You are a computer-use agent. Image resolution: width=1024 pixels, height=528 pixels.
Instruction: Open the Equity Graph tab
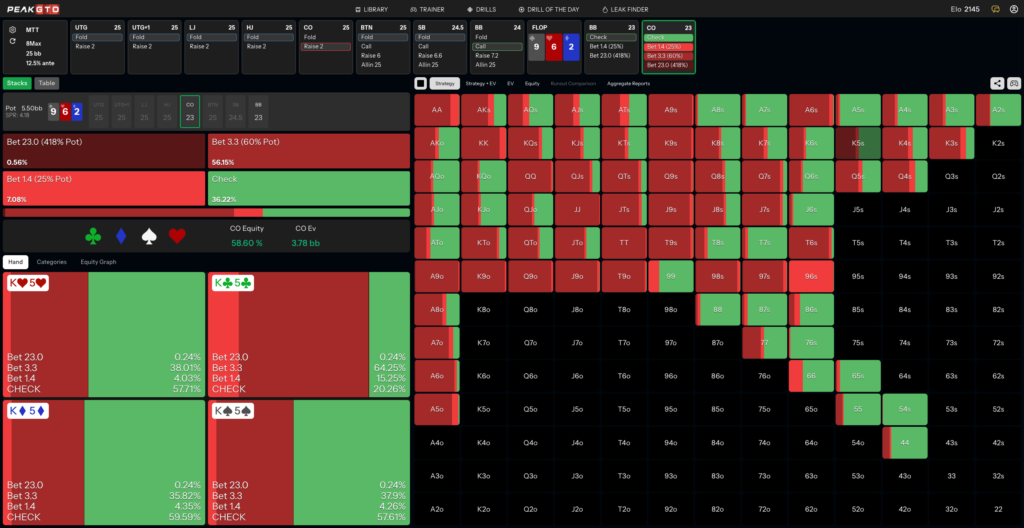click(99, 261)
